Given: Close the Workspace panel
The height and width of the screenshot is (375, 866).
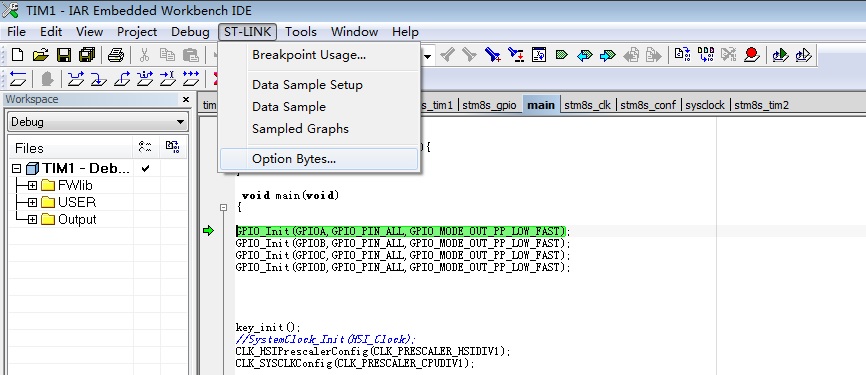Looking at the screenshot, I should click(186, 99).
